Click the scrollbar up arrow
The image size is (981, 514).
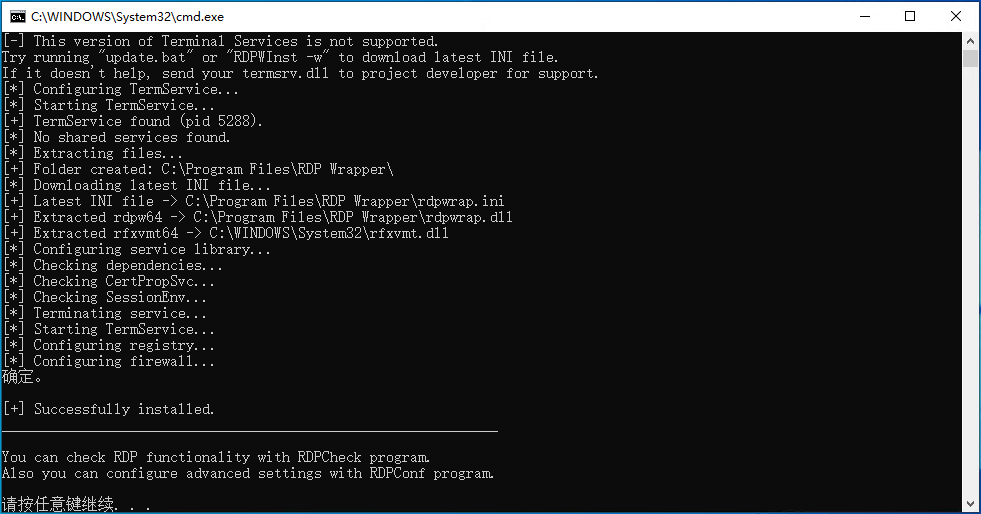970,41
